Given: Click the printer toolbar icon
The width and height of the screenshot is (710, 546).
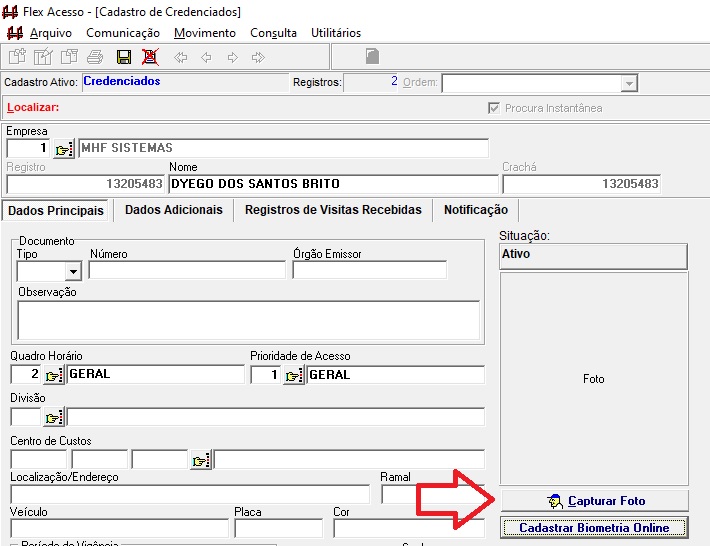Looking at the screenshot, I should [x=96, y=57].
